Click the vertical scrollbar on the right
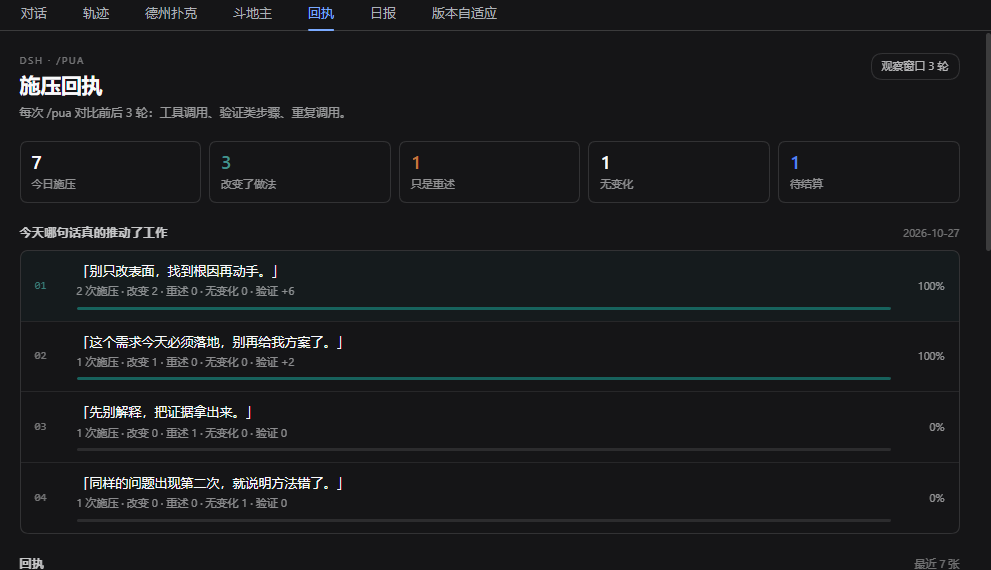991x570 pixels. tap(988, 142)
